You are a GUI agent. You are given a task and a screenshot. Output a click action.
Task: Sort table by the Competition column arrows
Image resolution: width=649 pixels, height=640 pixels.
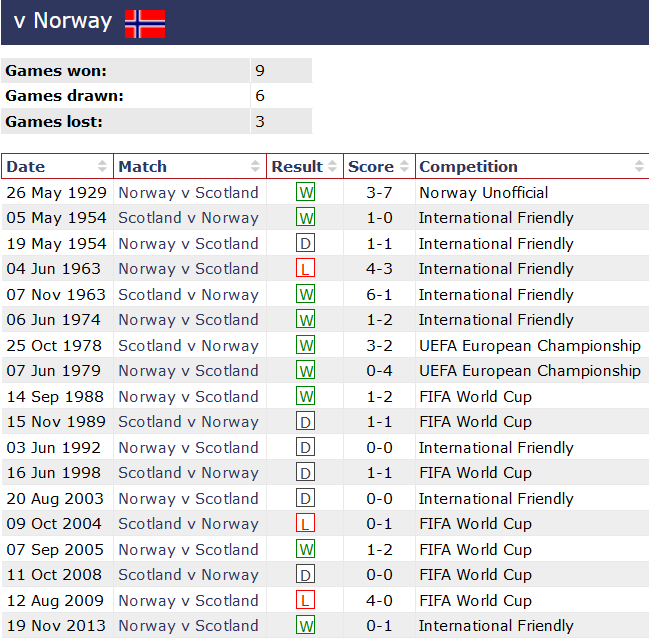click(x=639, y=167)
